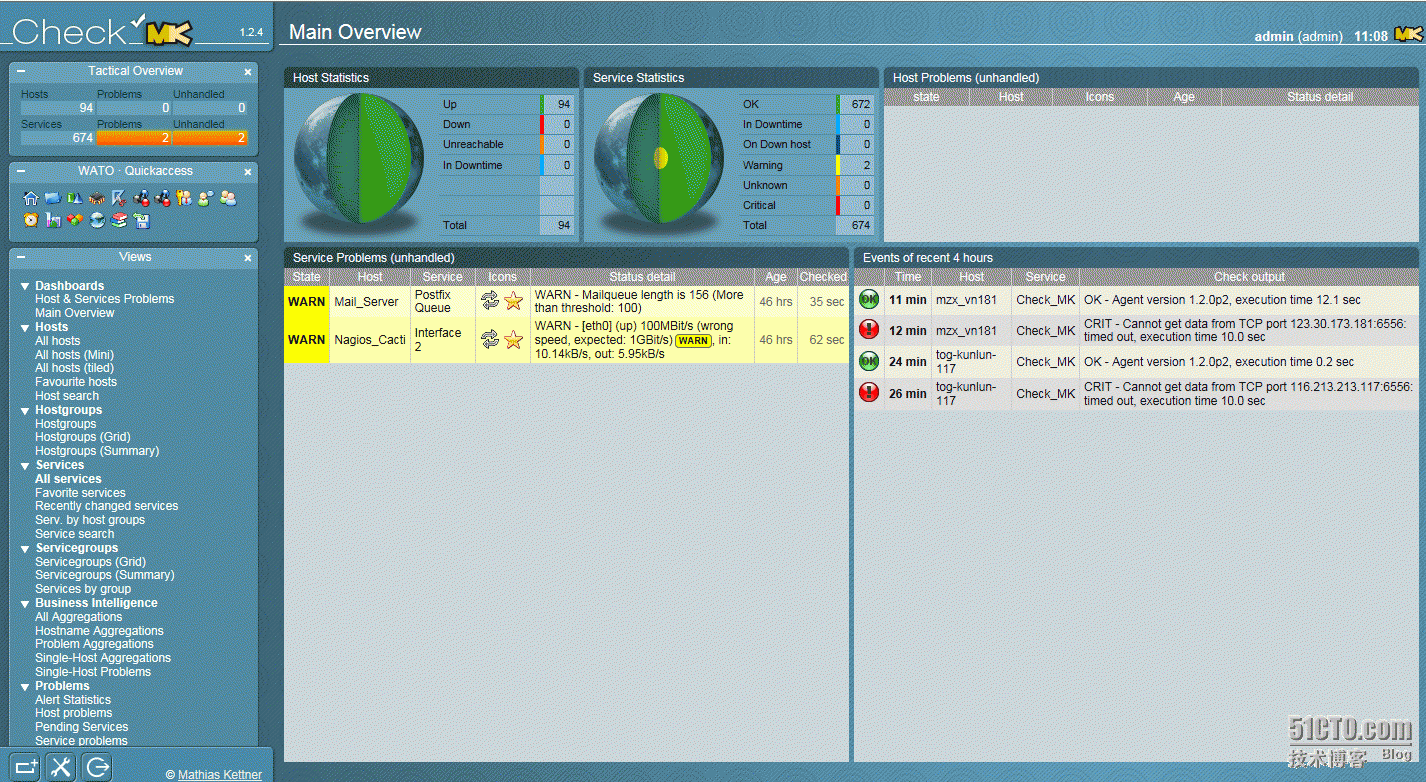Click star icon in Nagios_Cacti row

point(514,340)
